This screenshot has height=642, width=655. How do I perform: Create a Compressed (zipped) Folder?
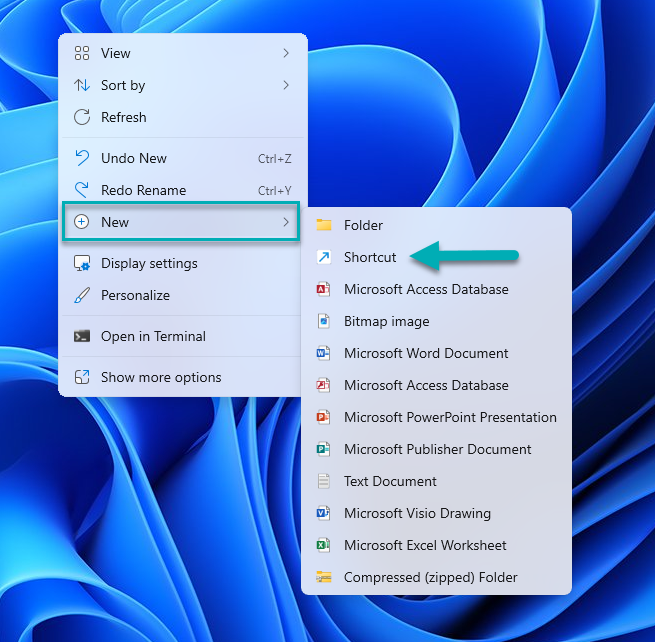[430, 577]
